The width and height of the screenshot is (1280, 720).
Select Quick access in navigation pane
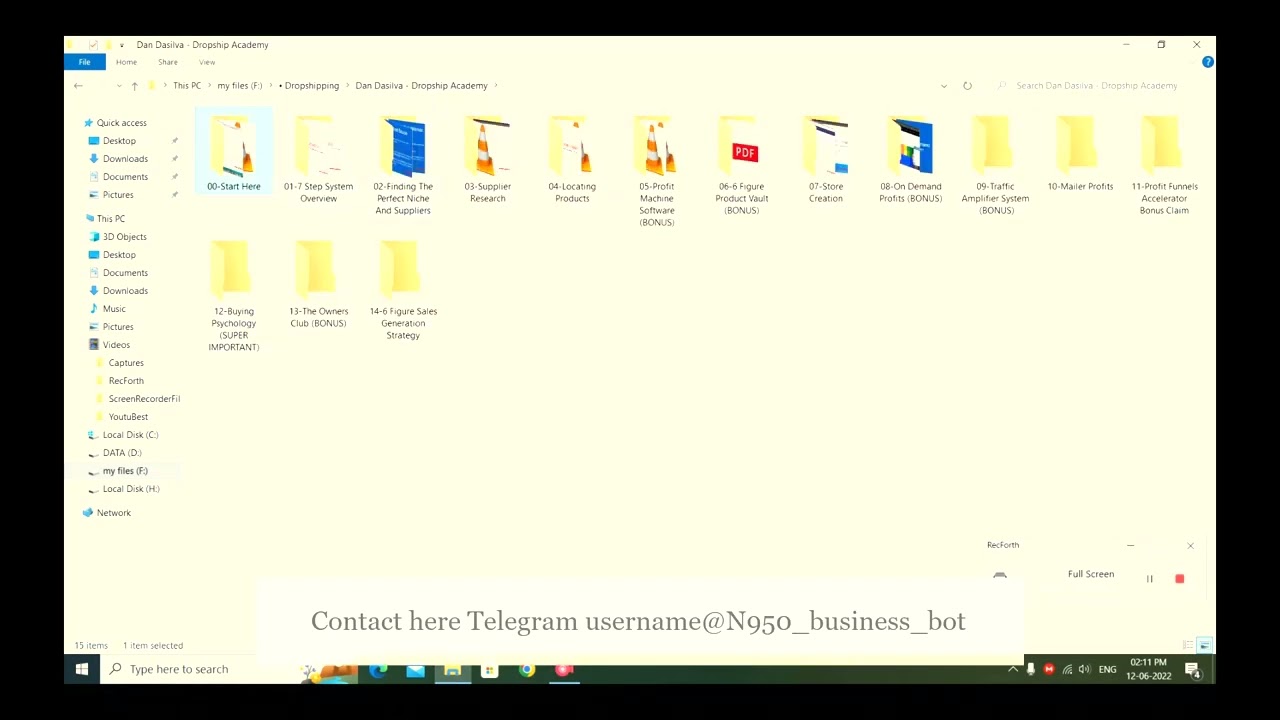click(121, 123)
